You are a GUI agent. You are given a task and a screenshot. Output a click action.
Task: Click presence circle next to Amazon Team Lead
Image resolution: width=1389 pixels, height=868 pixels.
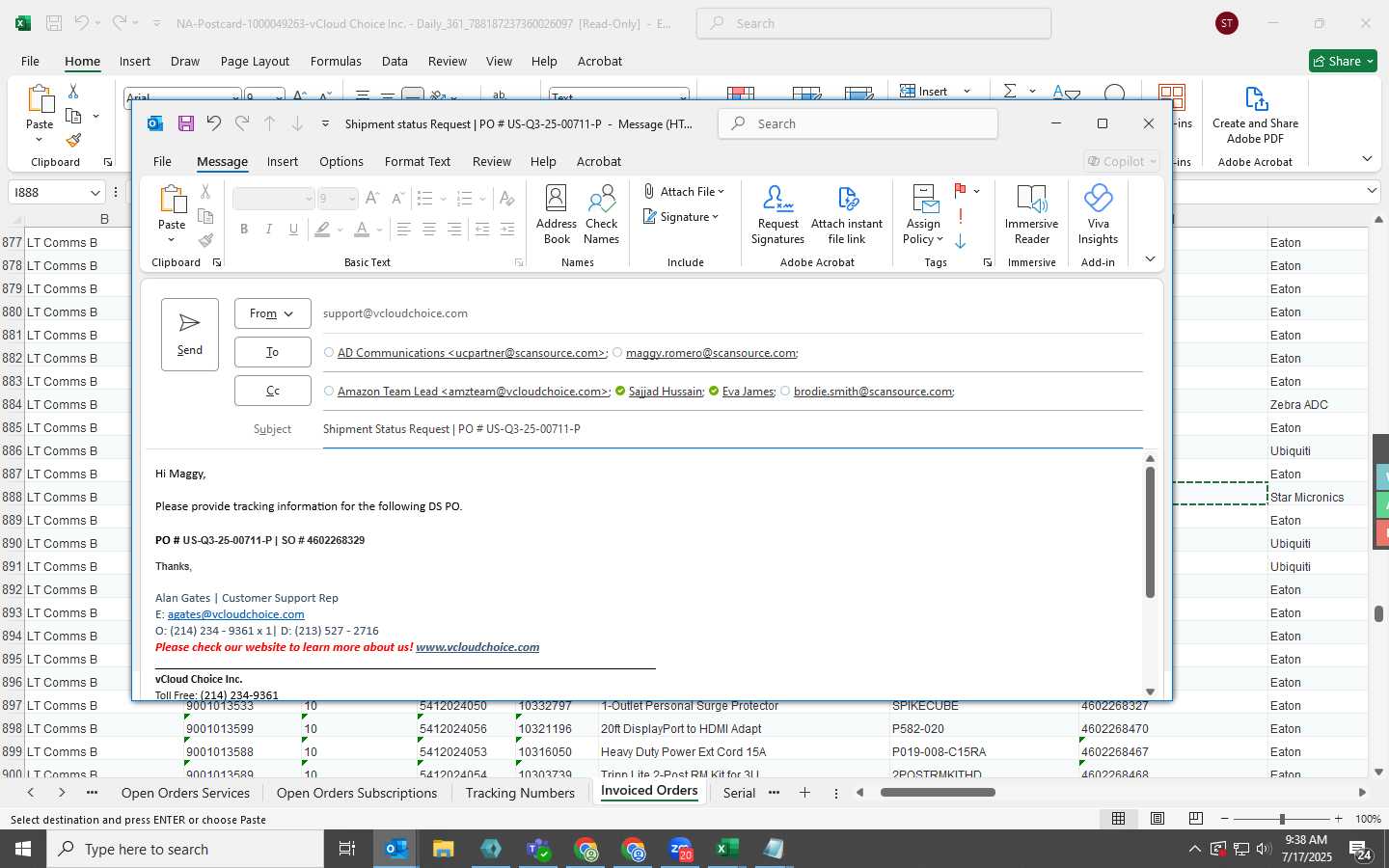(x=329, y=391)
